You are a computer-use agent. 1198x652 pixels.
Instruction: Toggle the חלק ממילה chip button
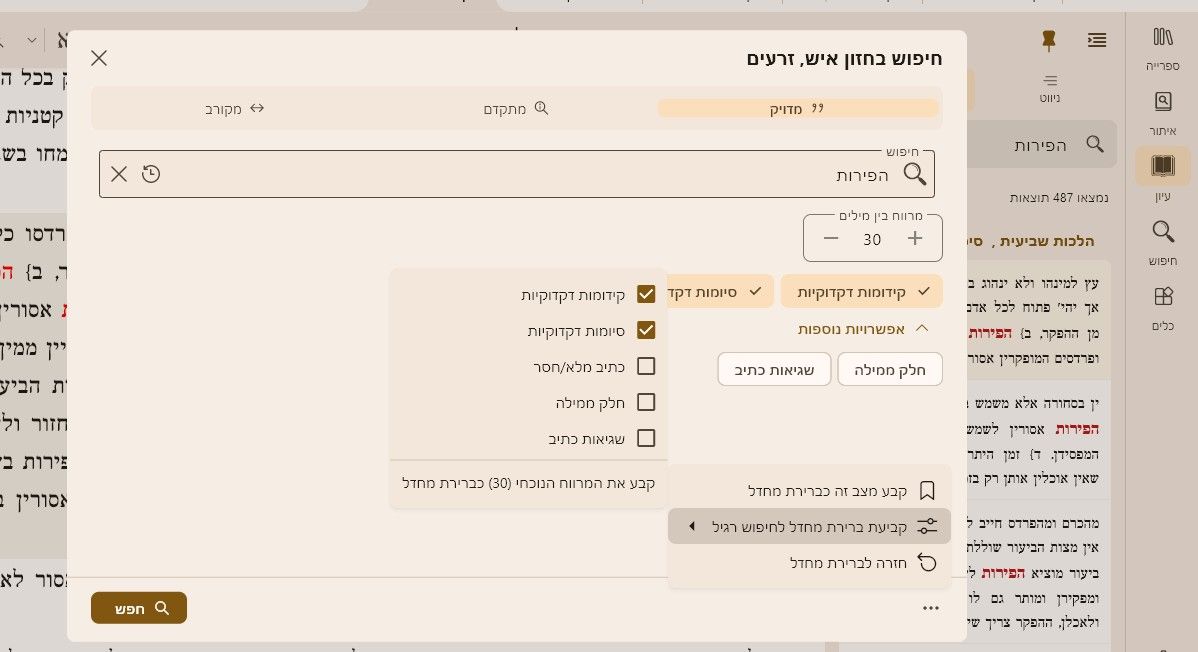pos(889,370)
